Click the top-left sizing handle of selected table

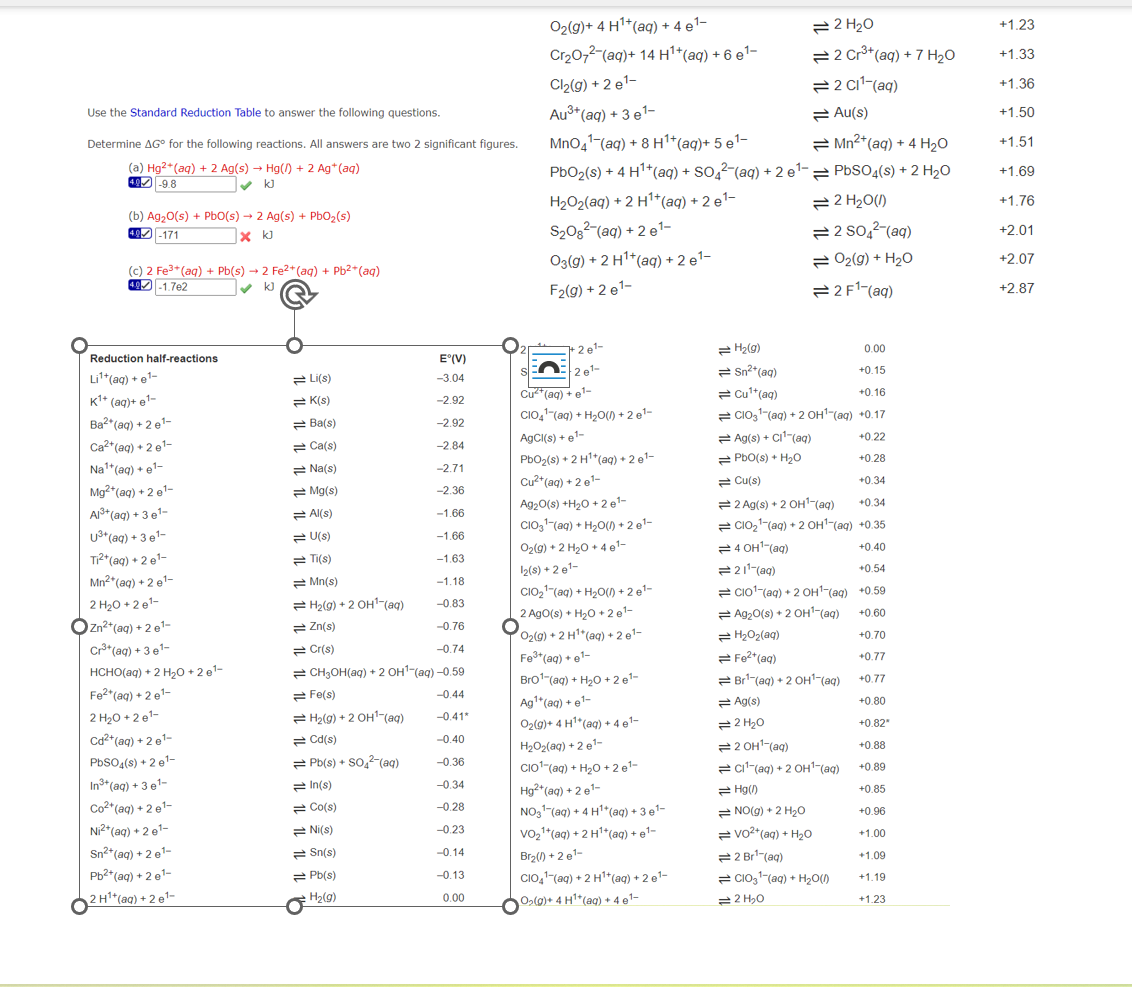click(79, 345)
